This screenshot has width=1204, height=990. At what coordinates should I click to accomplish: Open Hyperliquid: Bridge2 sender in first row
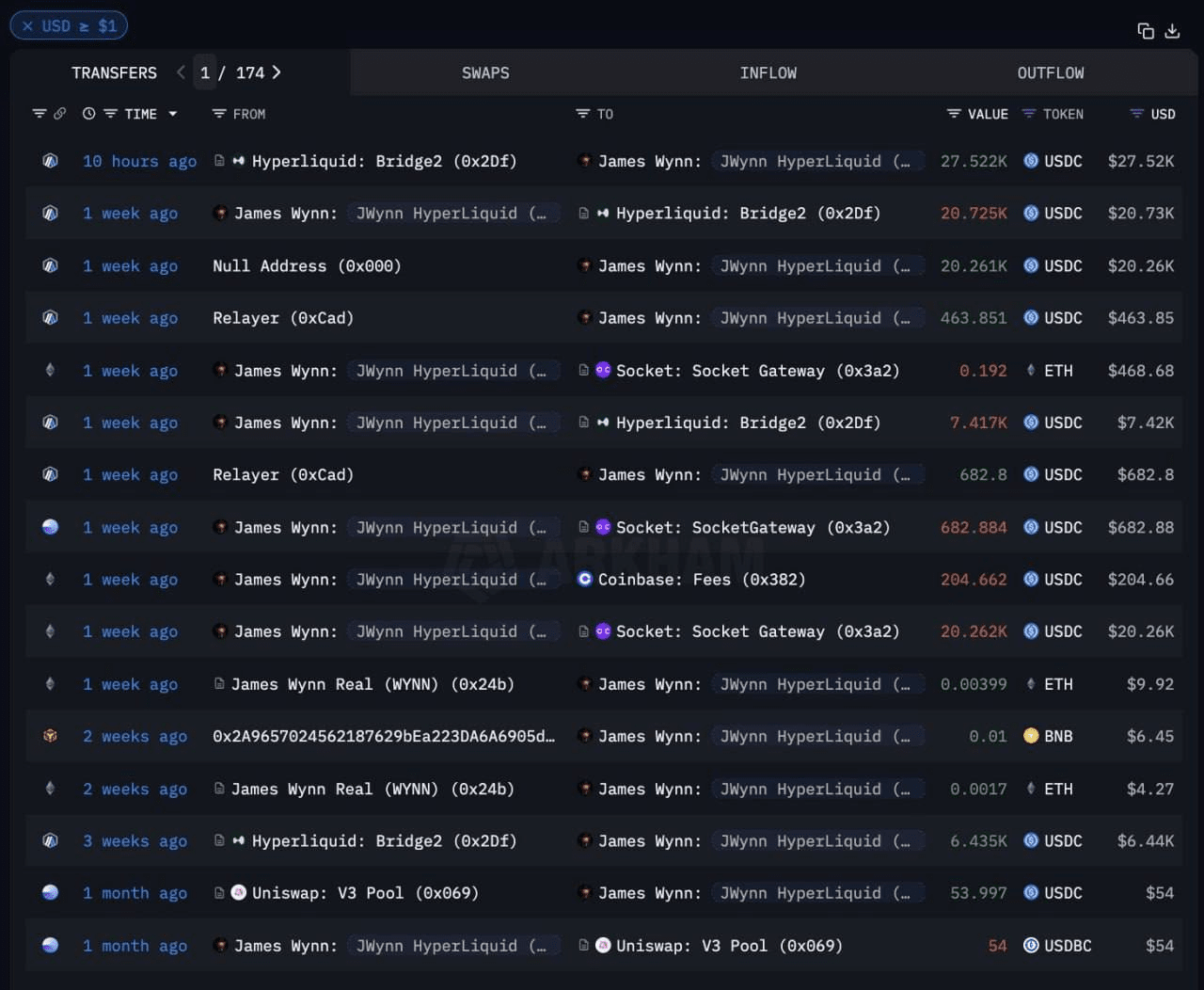point(385,161)
